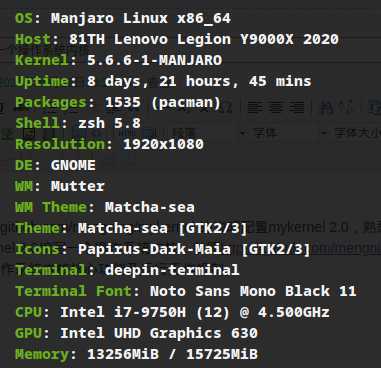
Task: Click the Uptime line reading 8 days
Action: (163, 81)
